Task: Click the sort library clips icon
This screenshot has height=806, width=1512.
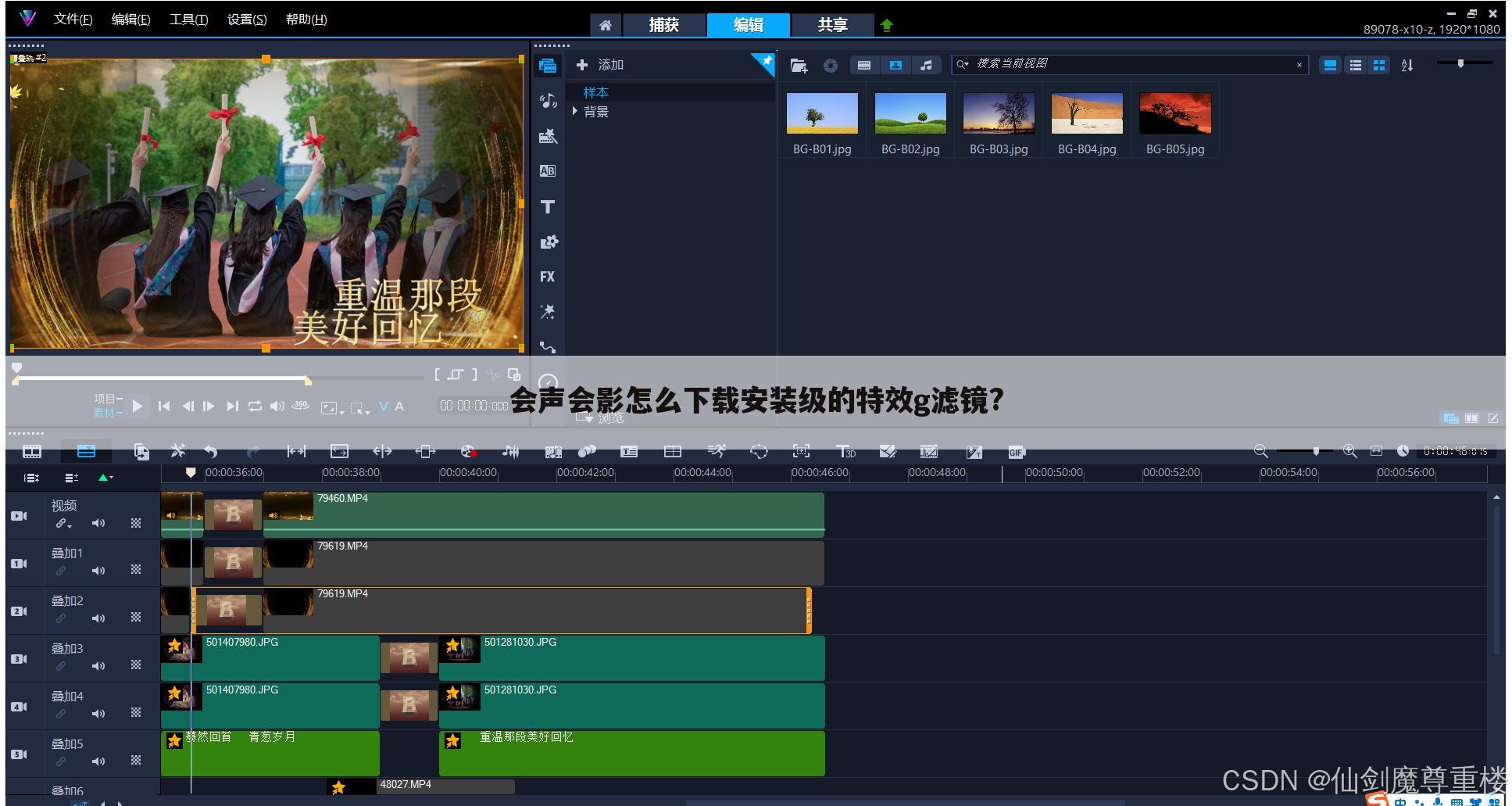Action: [1407, 66]
